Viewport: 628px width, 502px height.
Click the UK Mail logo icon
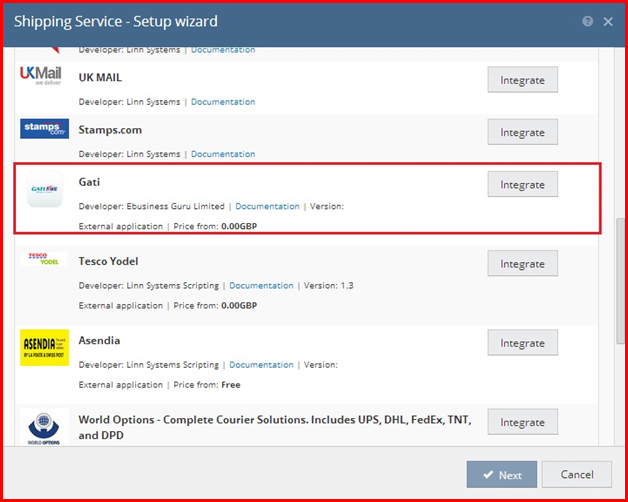[44, 77]
